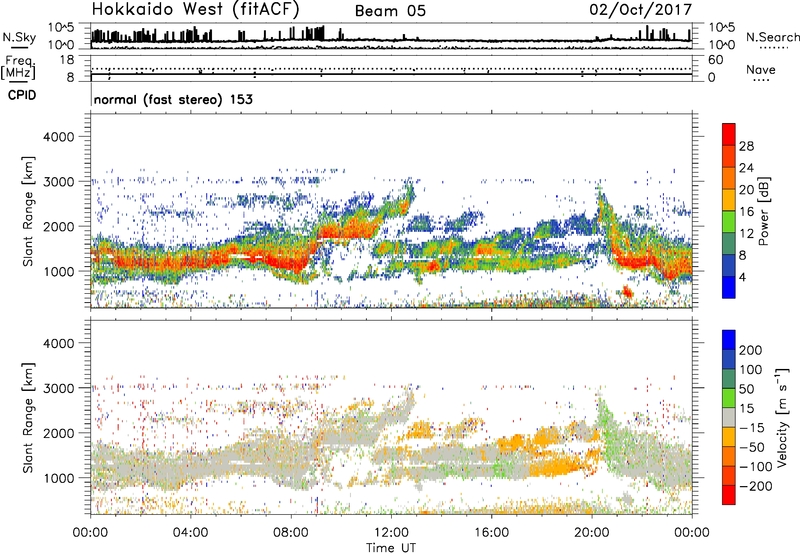Screen dimensions: 800x554
Task: Click the '28' label on Power color bar
Action: [x=746, y=146]
